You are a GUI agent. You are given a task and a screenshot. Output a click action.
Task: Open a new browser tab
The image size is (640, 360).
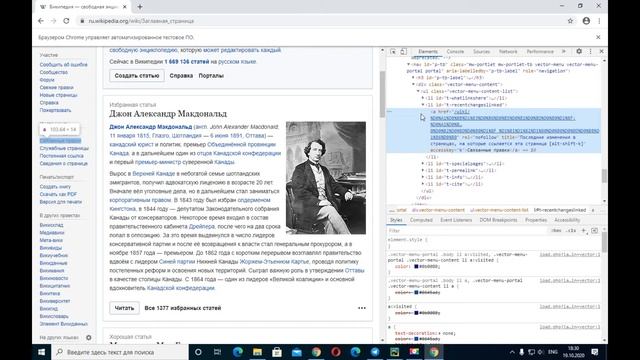(x=140, y=7)
